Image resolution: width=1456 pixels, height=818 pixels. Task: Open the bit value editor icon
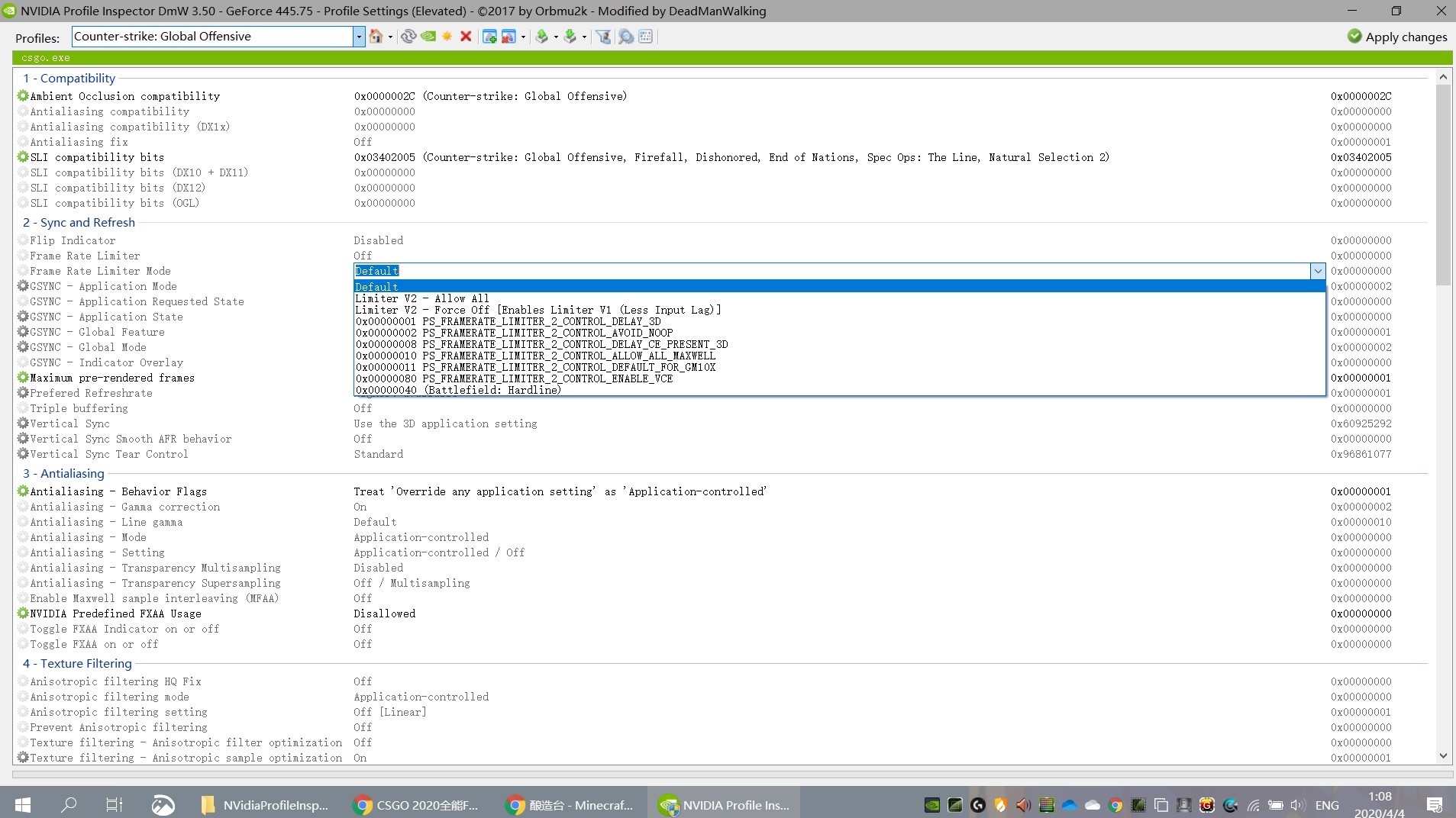tap(646, 37)
